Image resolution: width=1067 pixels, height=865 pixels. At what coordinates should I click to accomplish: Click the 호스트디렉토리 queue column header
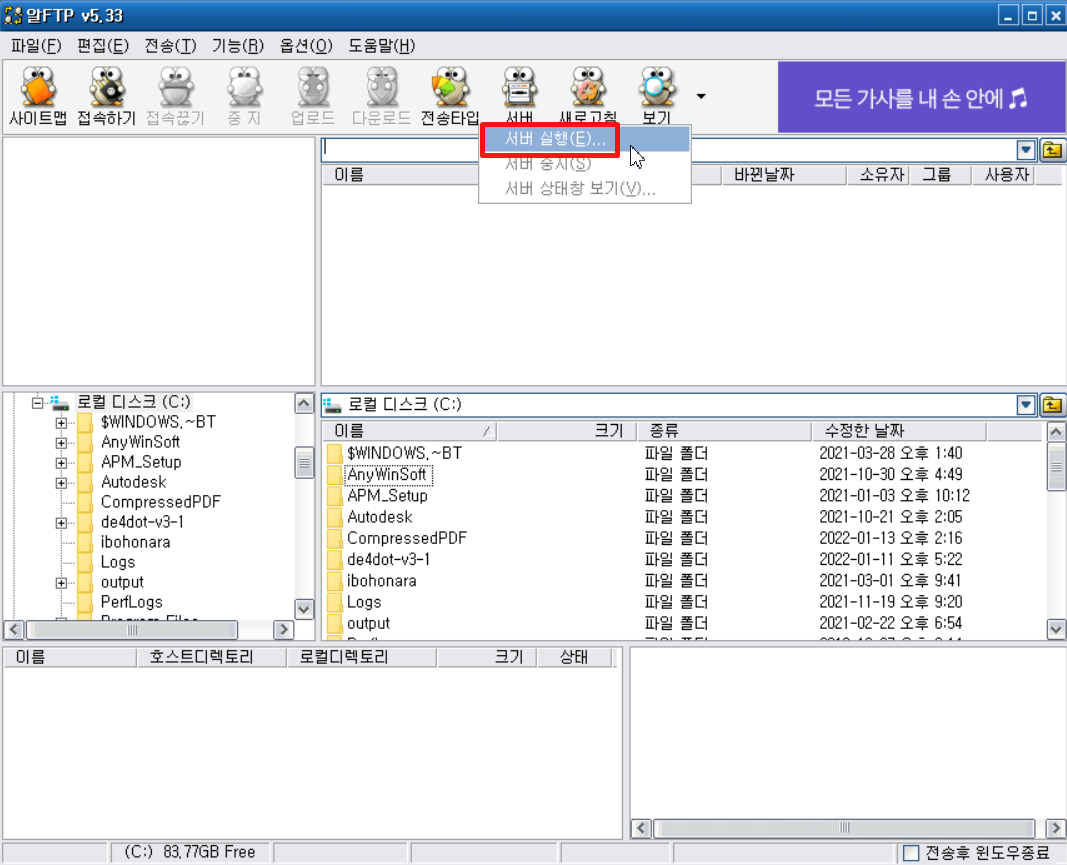[212, 657]
